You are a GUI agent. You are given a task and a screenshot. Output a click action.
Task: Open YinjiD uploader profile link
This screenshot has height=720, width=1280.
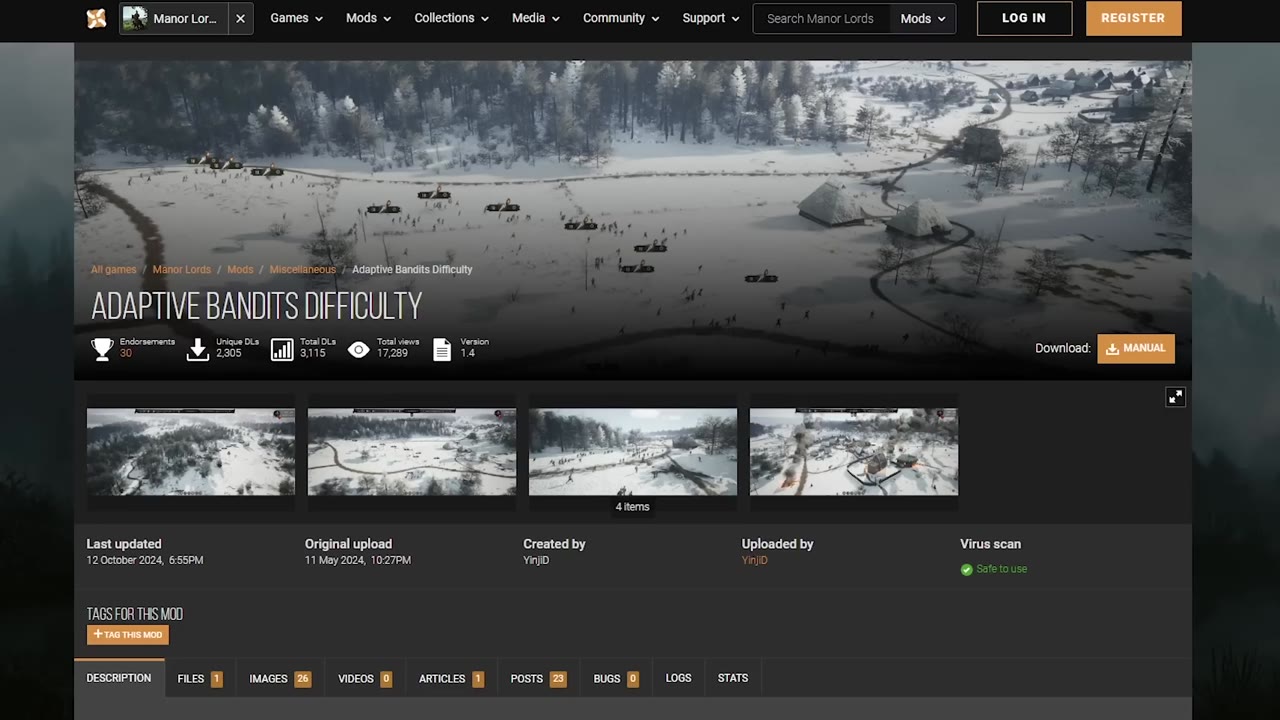(755, 561)
